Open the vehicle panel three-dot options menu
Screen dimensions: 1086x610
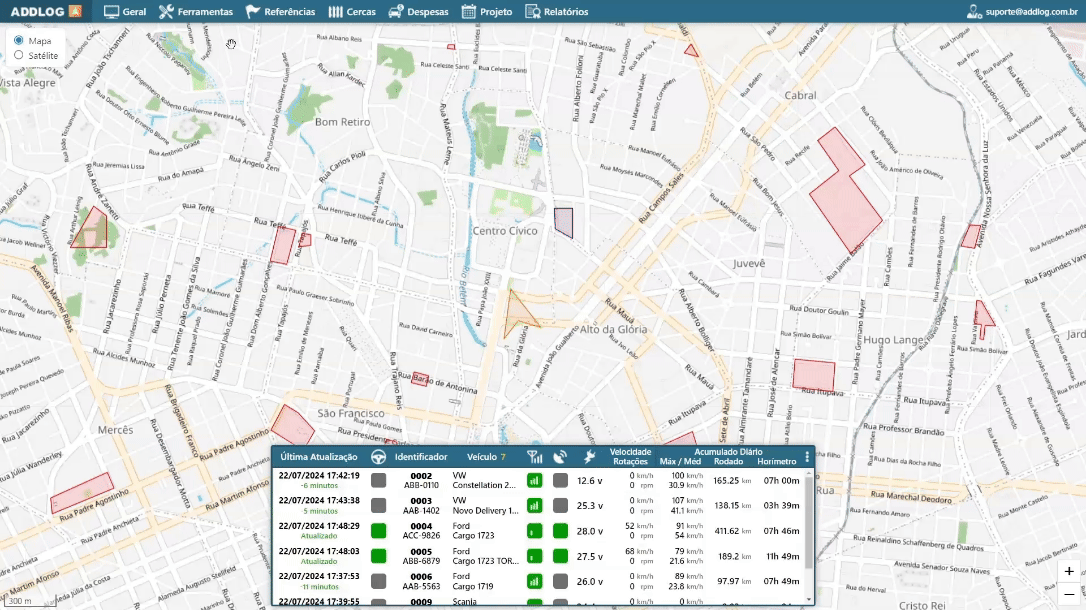807,457
